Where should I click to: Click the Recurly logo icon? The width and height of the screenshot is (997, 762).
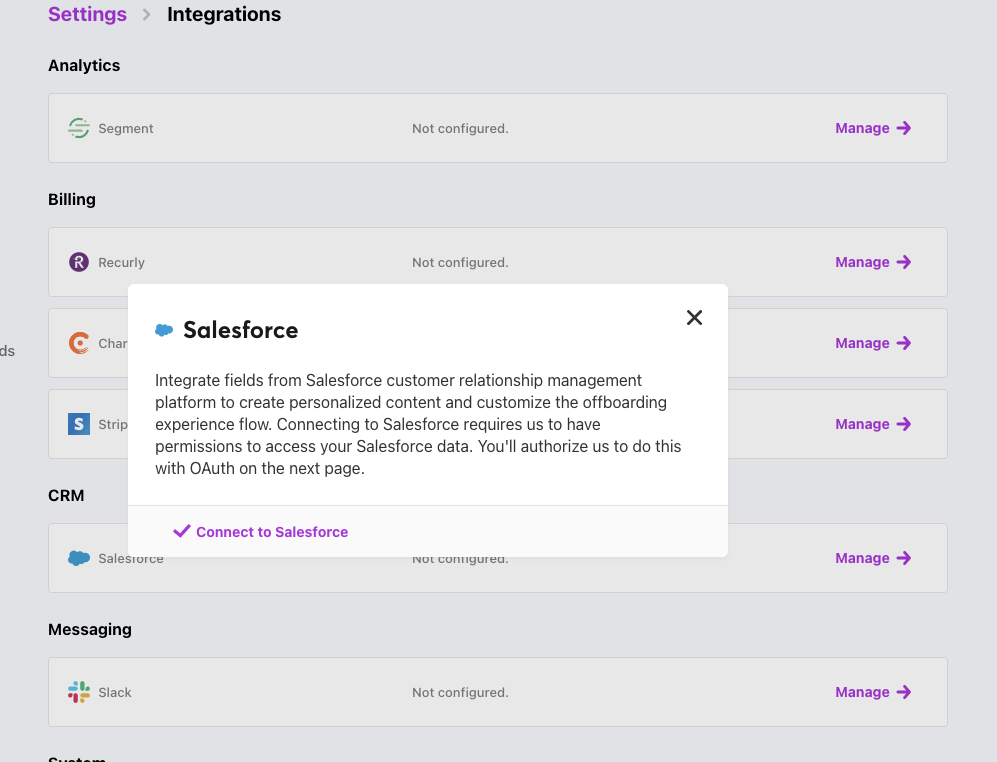click(x=79, y=262)
